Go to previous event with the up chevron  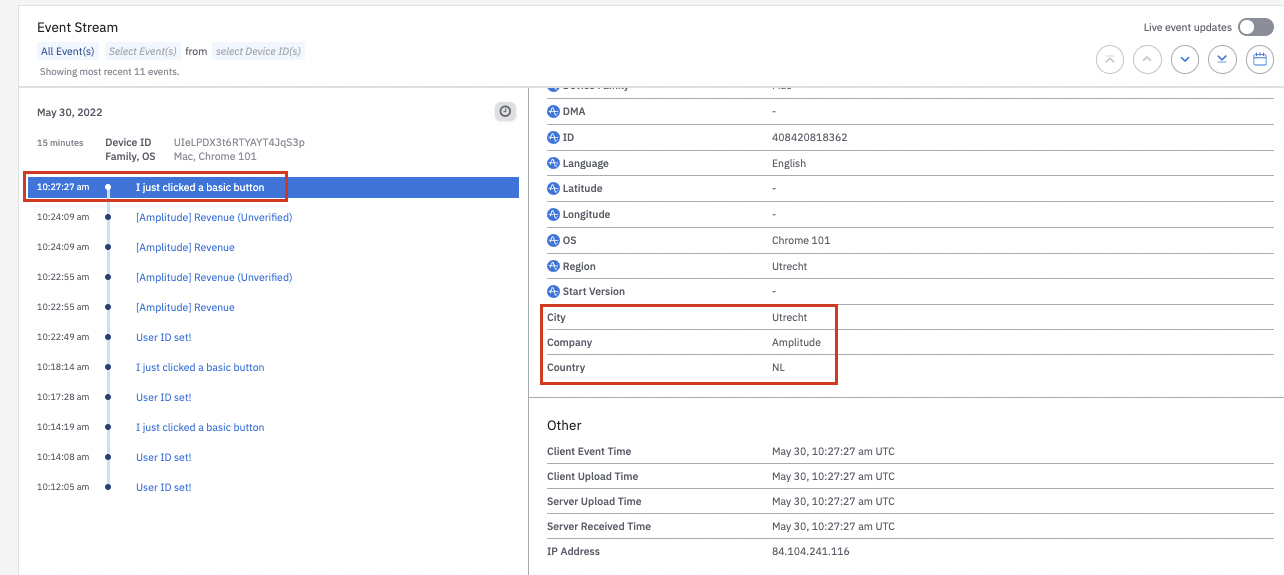(1147, 60)
